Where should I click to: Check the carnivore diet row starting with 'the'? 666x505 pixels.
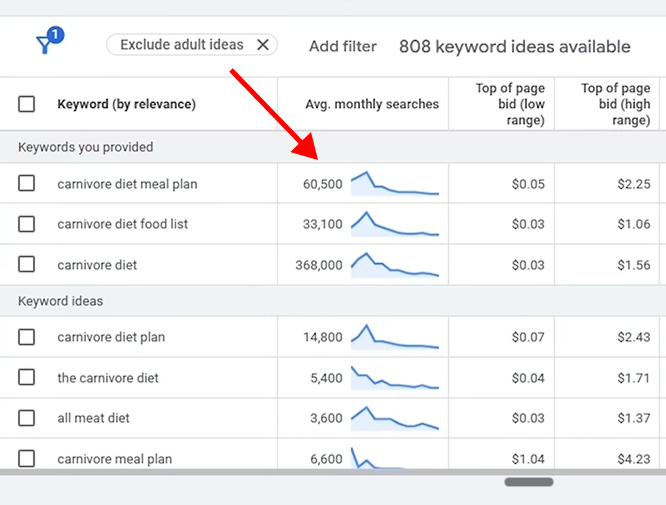point(26,377)
